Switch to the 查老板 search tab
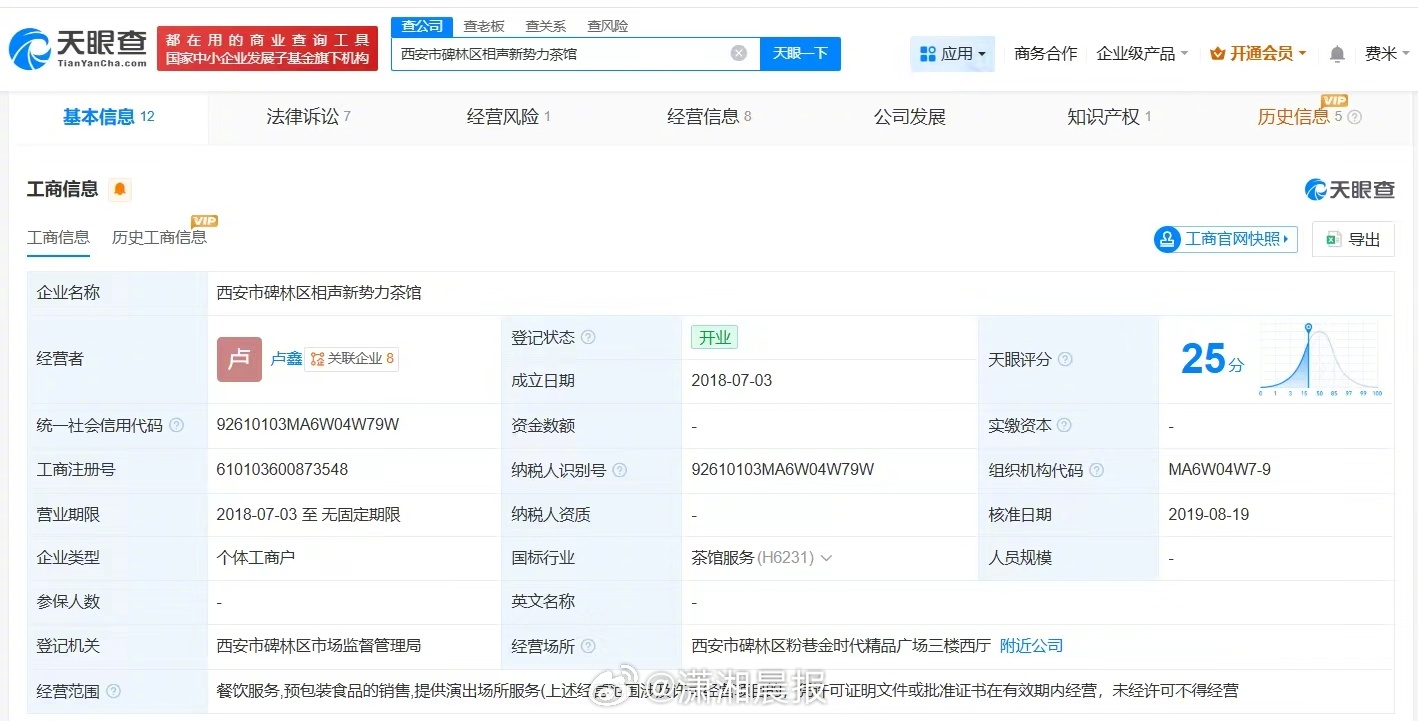 (x=484, y=26)
